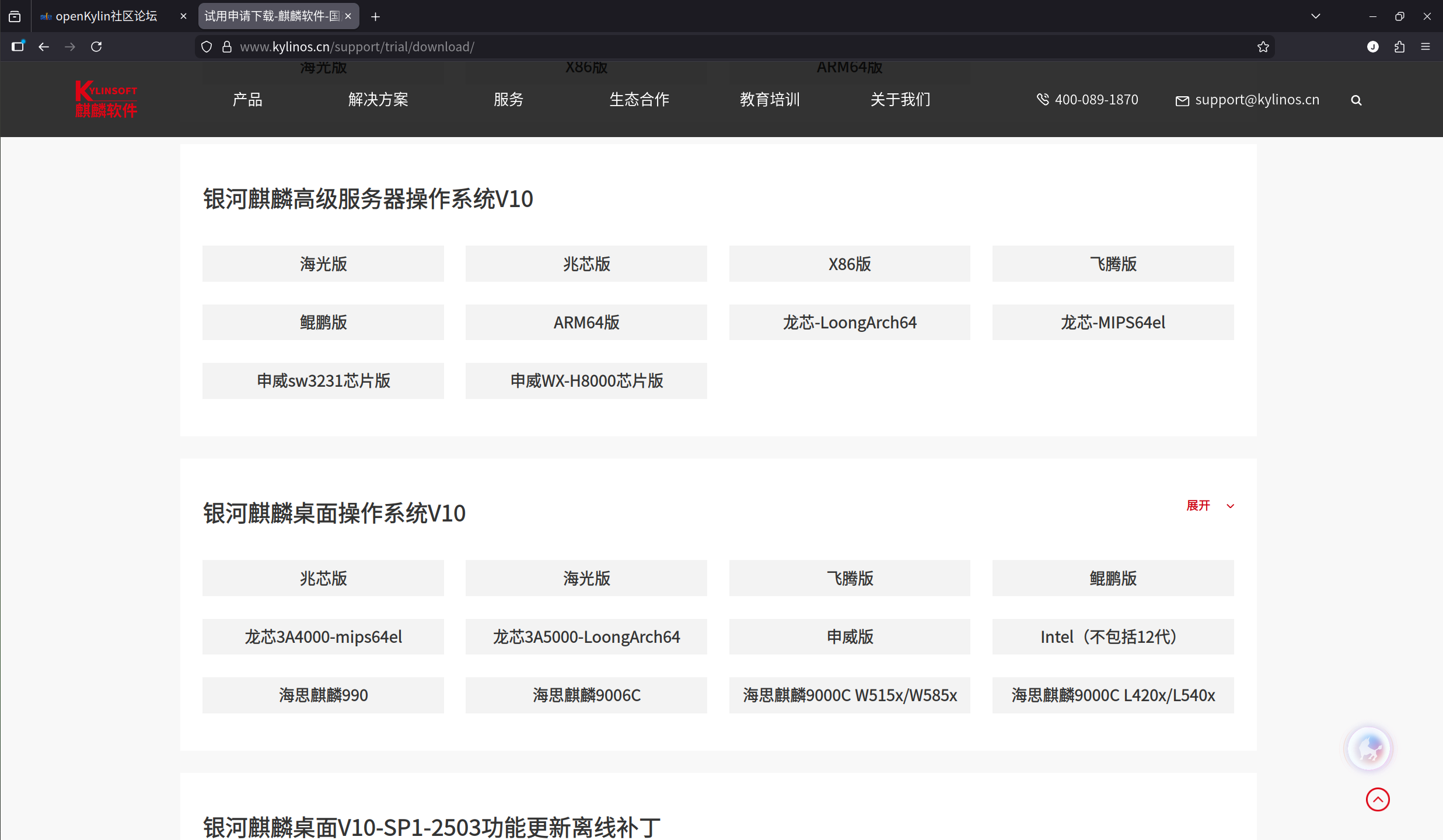Open the 产品 navigation menu
1443x840 pixels.
[247, 100]
